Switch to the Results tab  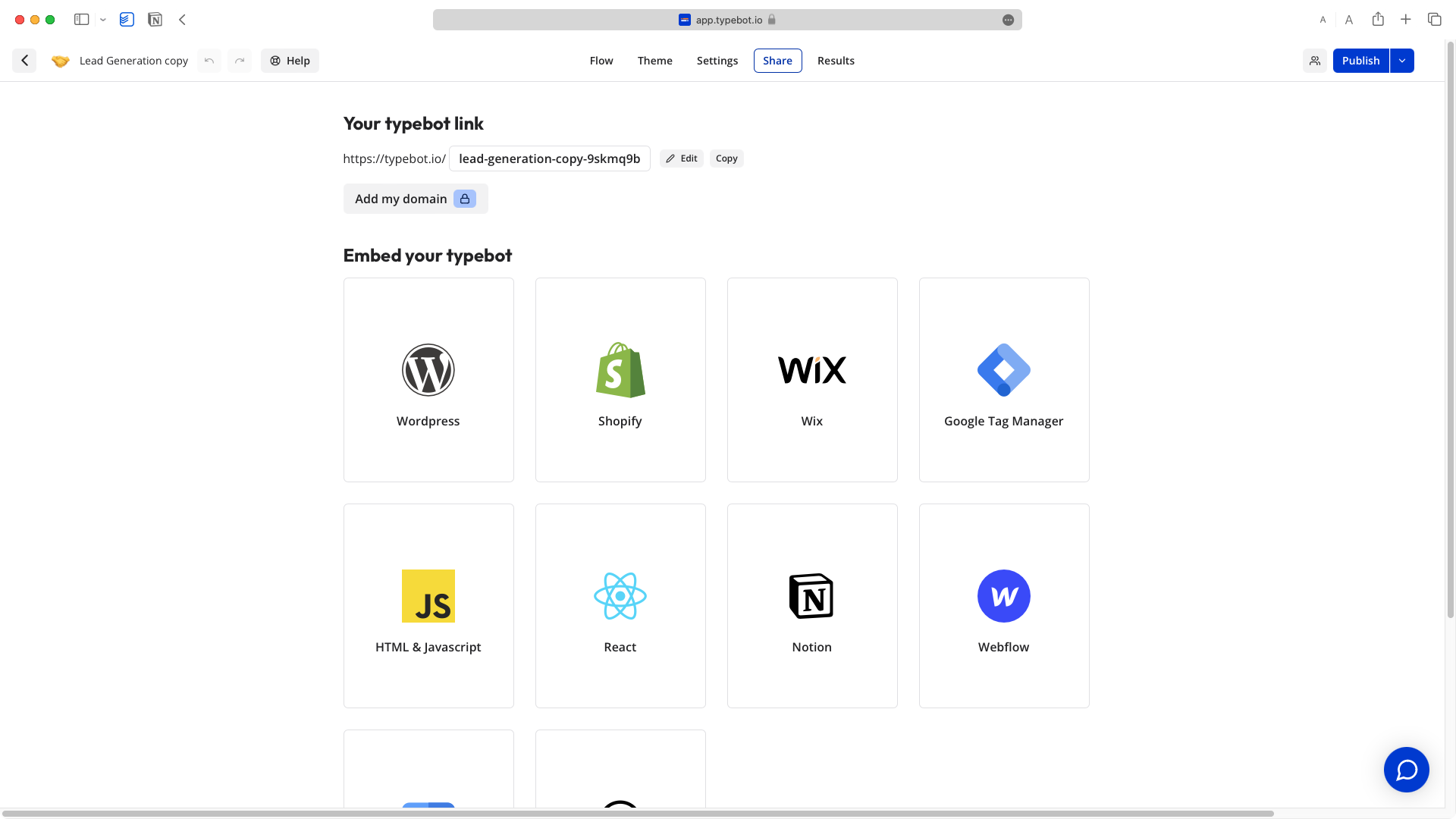[836, 61]
